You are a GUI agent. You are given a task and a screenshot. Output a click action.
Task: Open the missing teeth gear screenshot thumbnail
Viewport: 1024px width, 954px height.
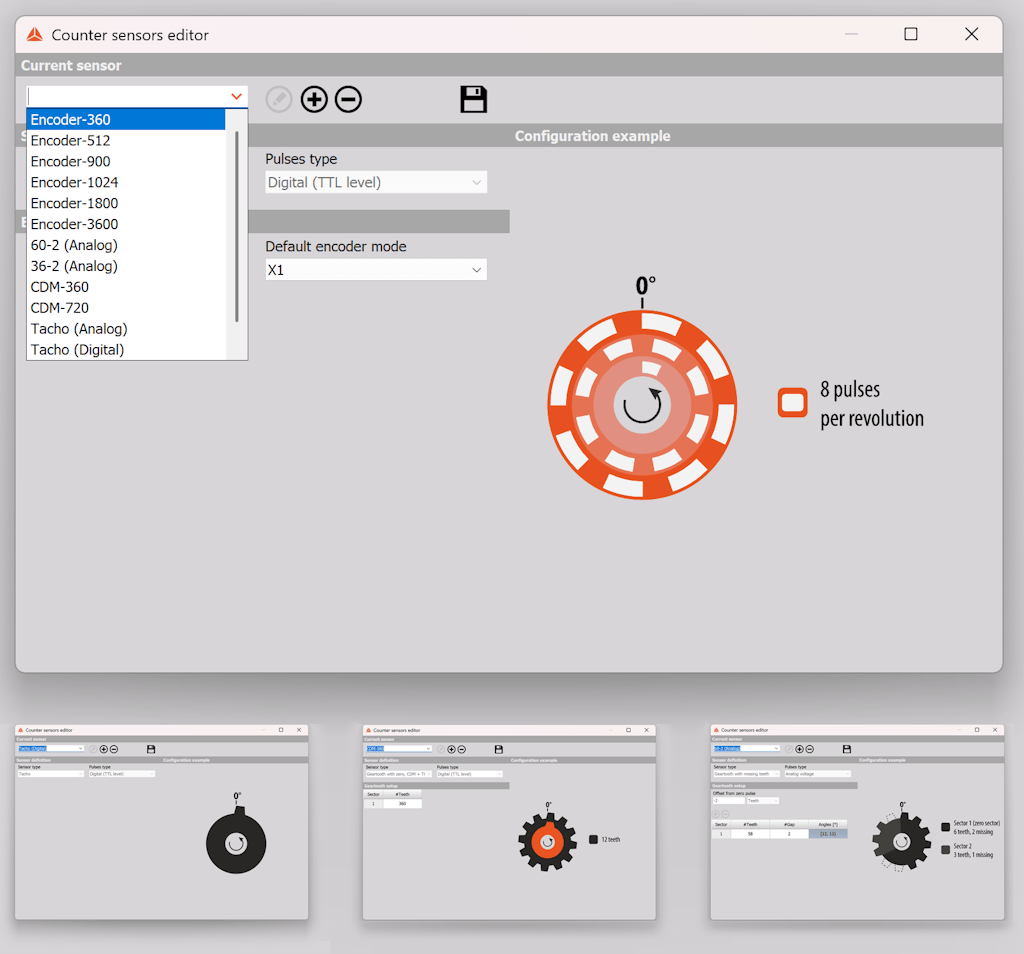click(x=857, y=822)
